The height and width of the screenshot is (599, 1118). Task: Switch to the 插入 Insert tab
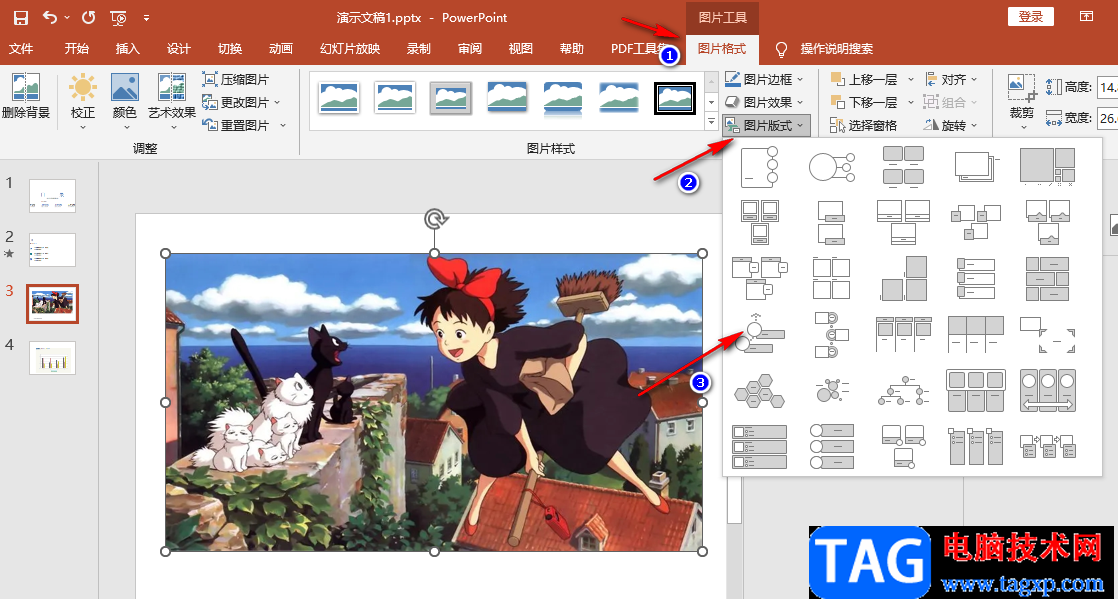point(128,49)
